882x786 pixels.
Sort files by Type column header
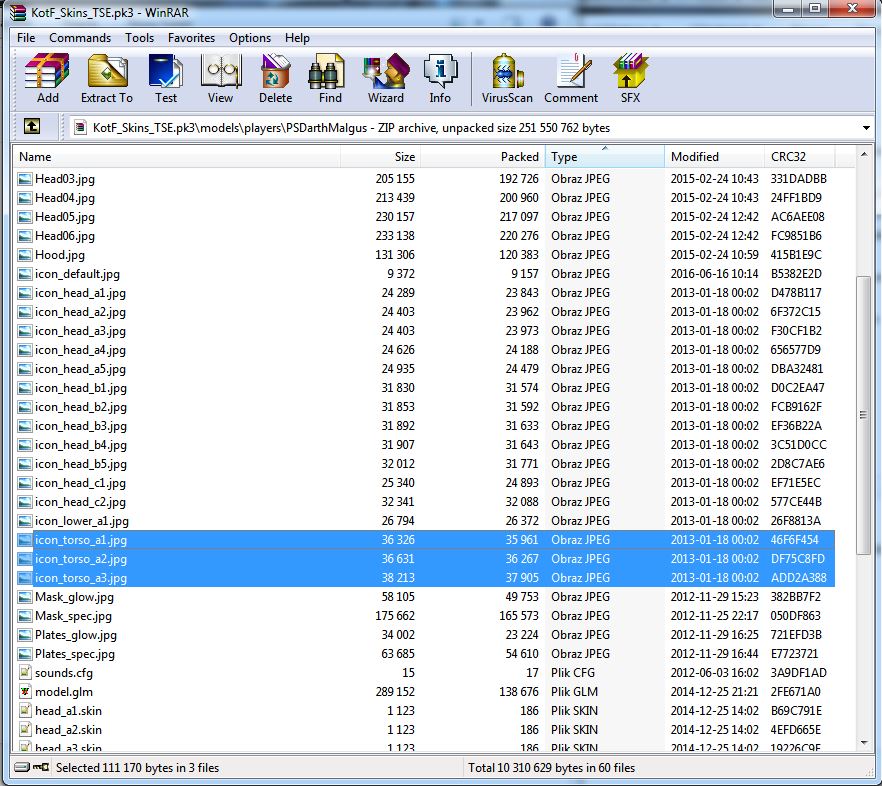point(605,156)
